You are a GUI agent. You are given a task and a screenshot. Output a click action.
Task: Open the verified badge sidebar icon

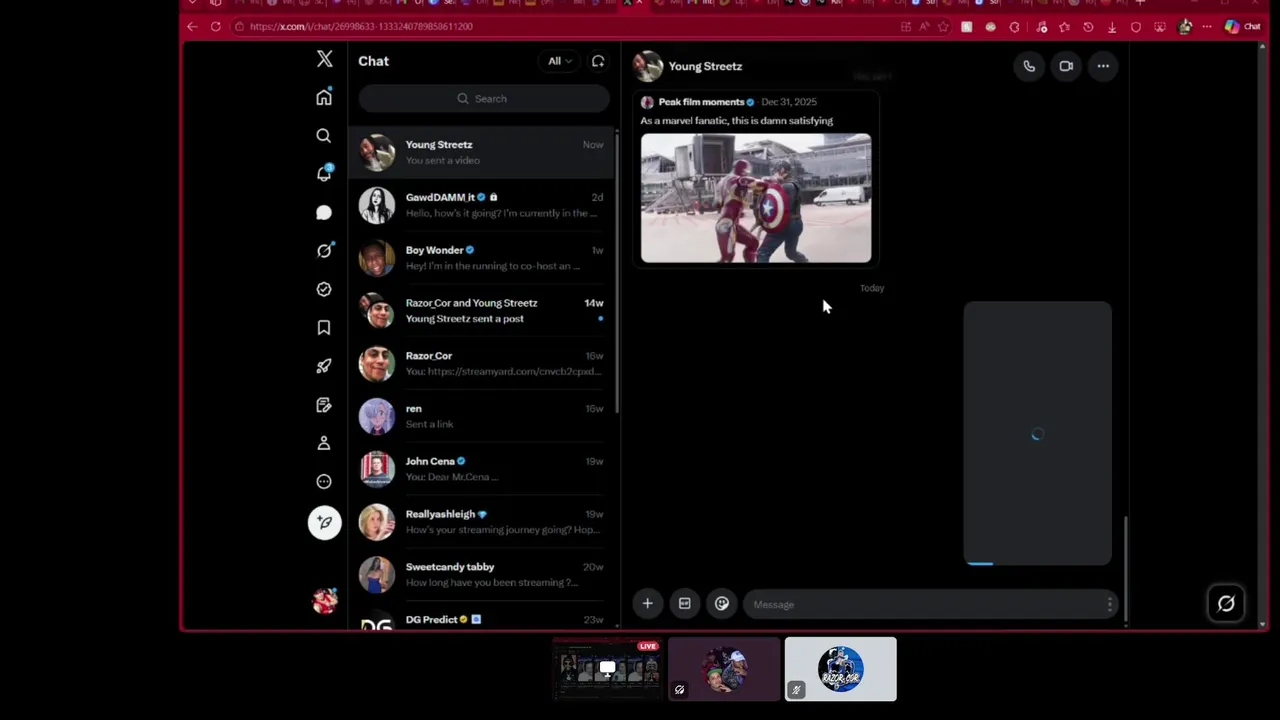(x=324, y=289)
